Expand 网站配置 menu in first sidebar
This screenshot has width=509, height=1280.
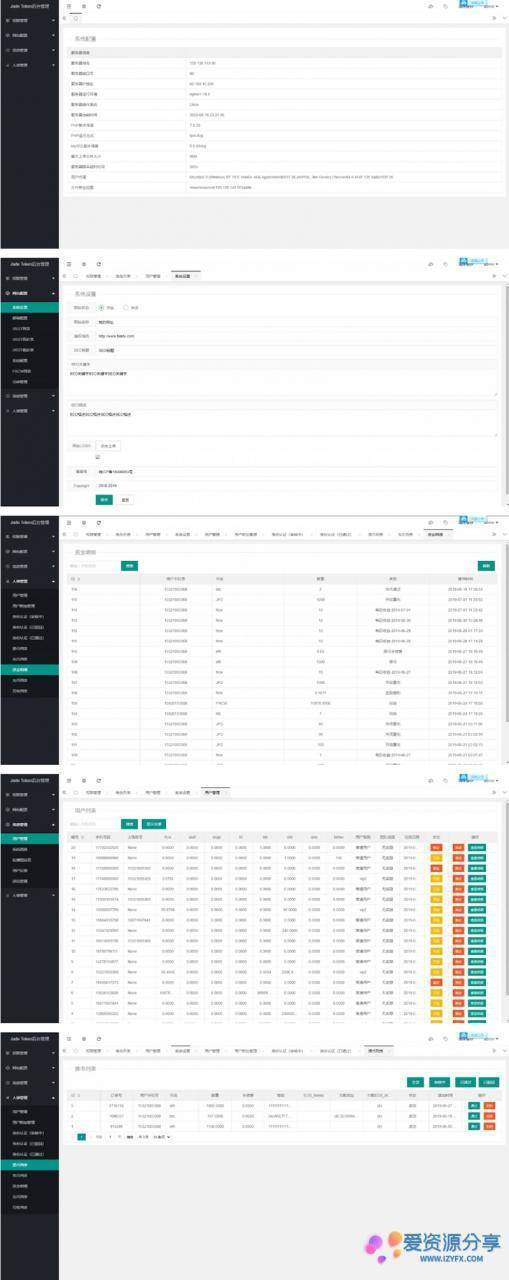[29, 33]
